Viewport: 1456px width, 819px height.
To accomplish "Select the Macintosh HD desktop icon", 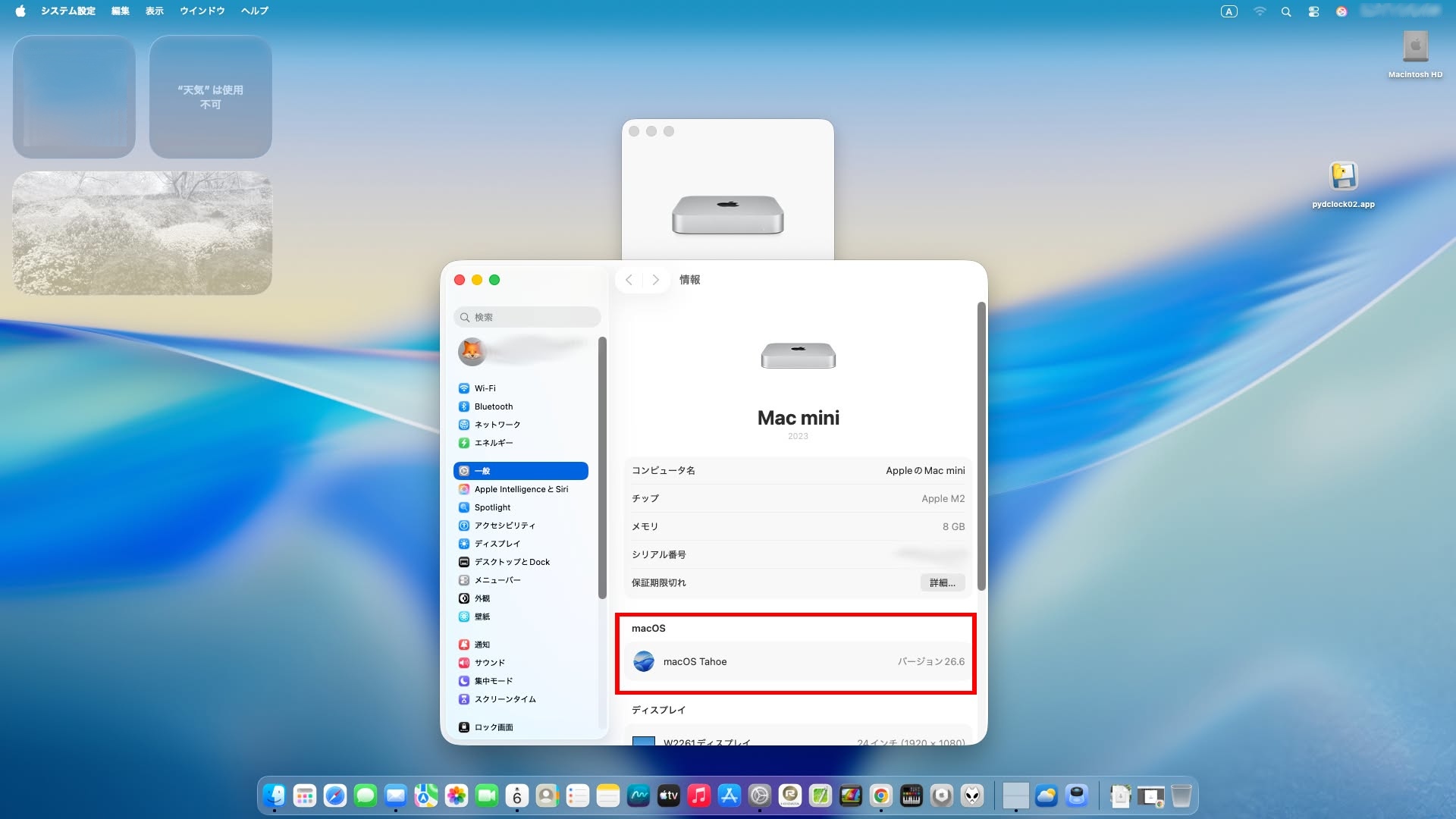I will point(1415,55).
